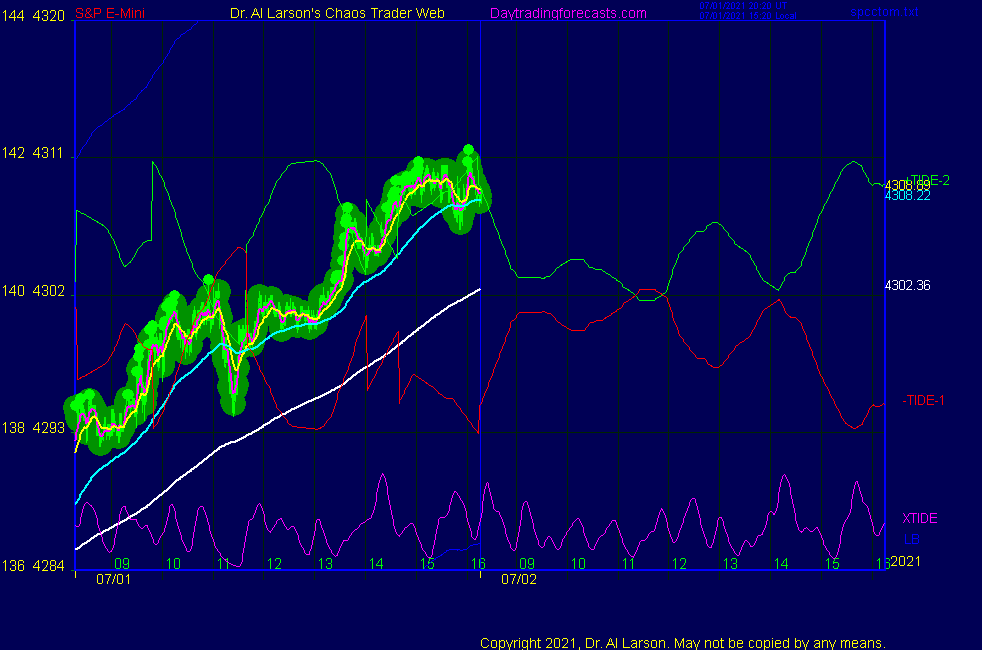Select the 136 4284 price axis label

(x=33, y=566)
